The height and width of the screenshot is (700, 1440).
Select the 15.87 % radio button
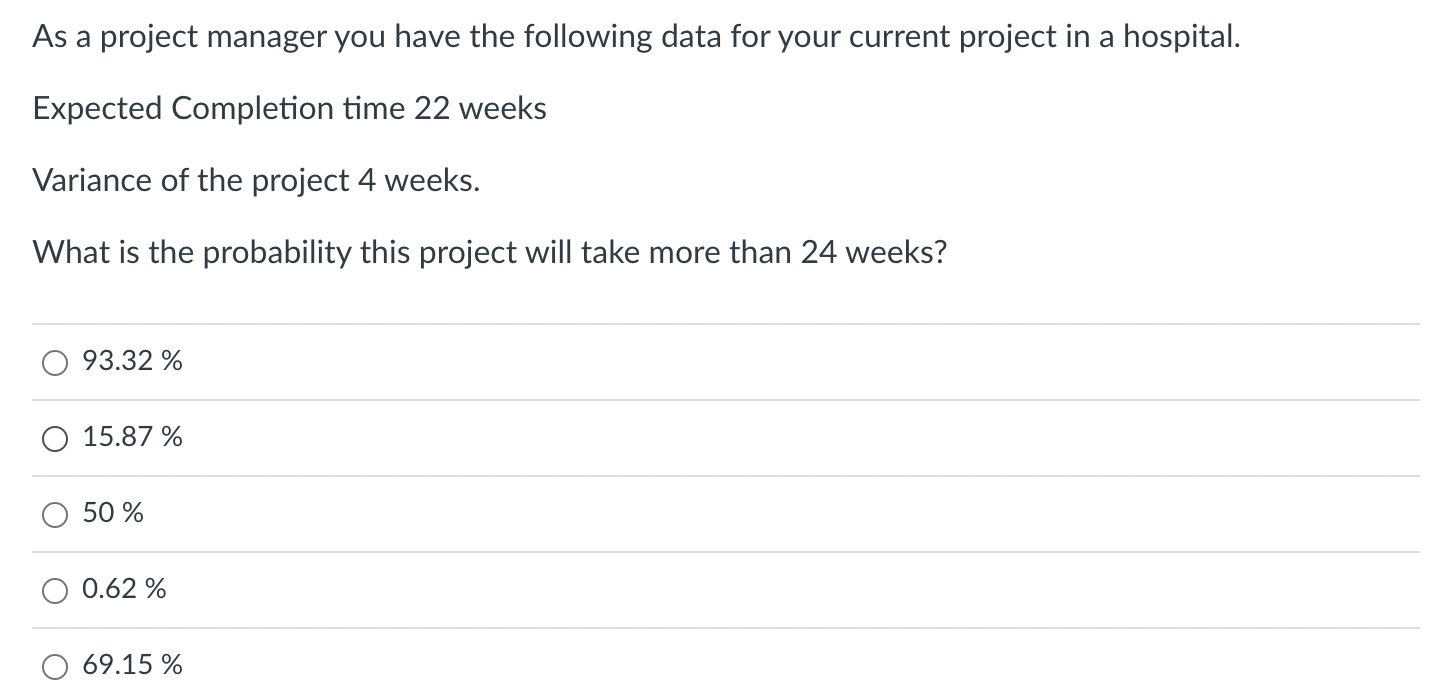55,438
